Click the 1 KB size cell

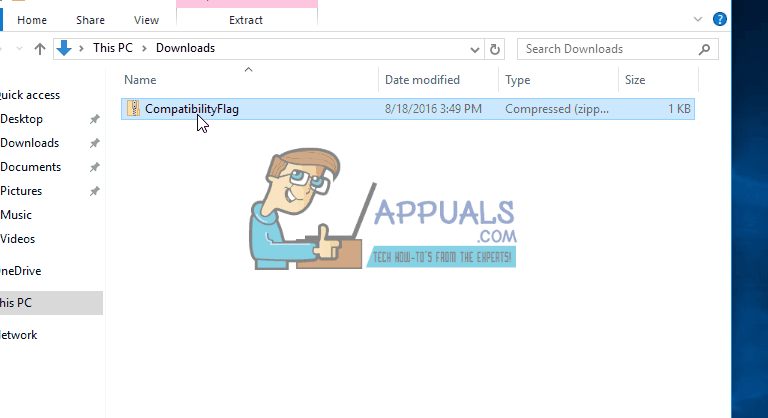679,109
